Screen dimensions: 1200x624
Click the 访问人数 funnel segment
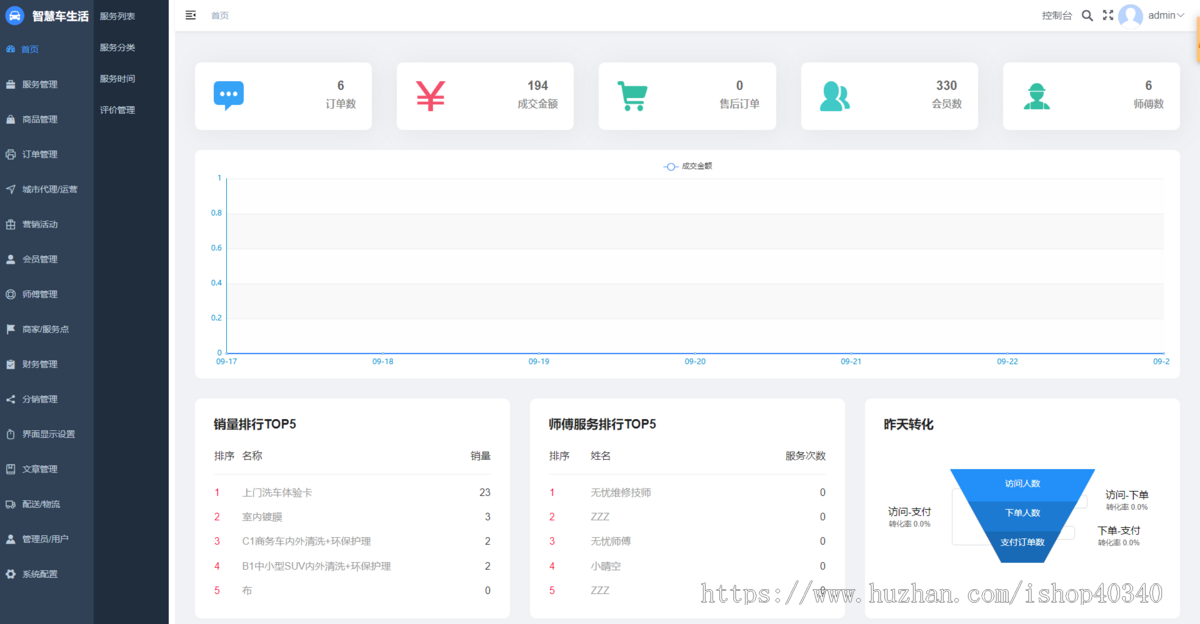(1022, 484)
